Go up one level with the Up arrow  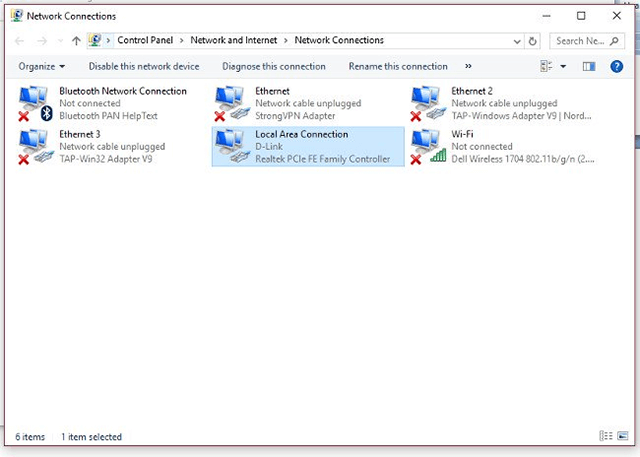[x=76, y=41]
